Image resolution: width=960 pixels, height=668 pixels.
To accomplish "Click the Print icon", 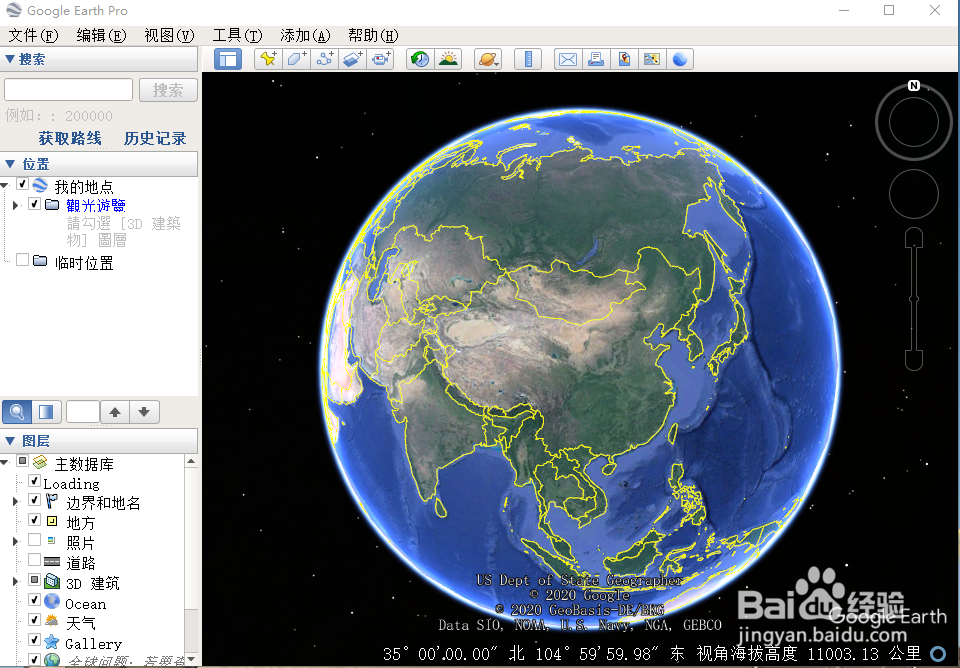I will [596, 59].
